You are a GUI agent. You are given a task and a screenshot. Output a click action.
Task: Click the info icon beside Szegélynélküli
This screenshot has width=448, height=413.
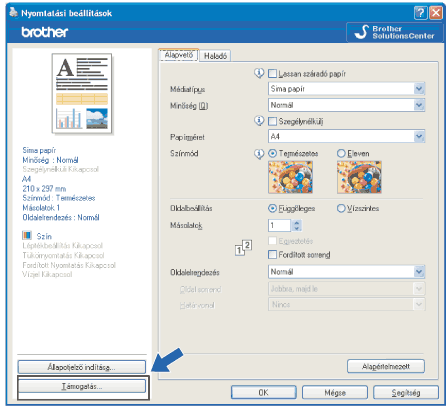click(x=259, y=121)
